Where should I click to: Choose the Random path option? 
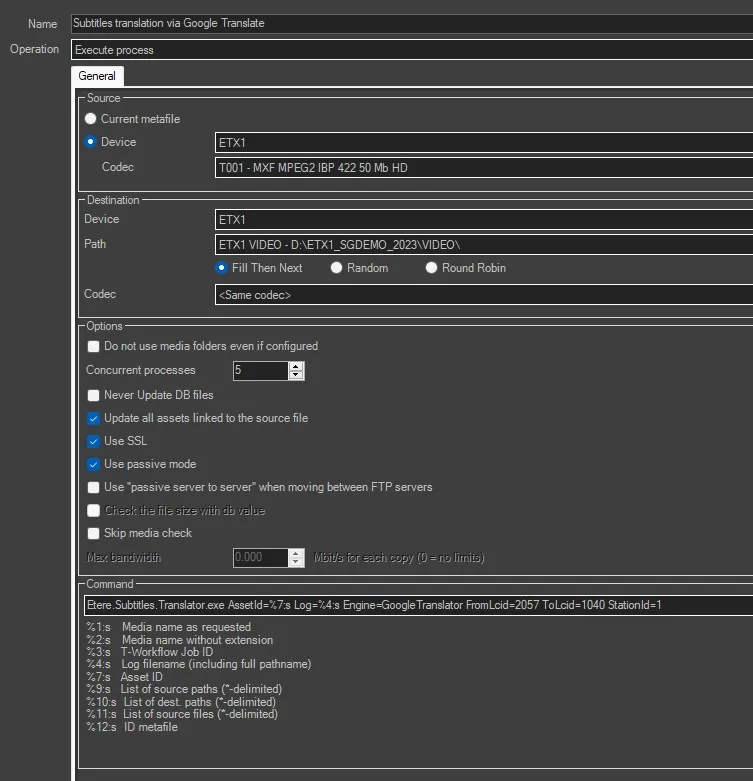click(x=337, y=268)
